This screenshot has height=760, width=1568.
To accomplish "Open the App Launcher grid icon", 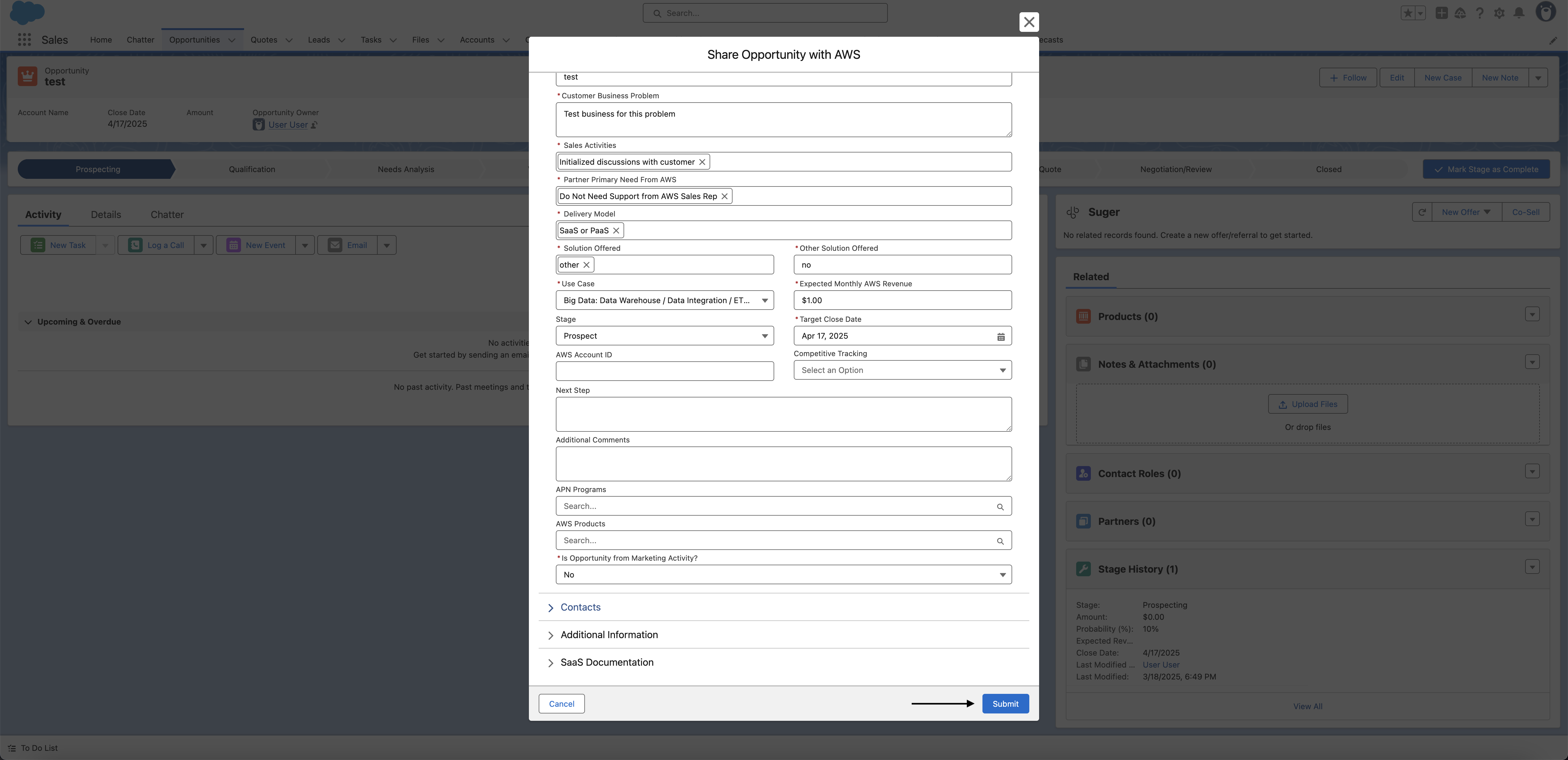I will [24, 40].
